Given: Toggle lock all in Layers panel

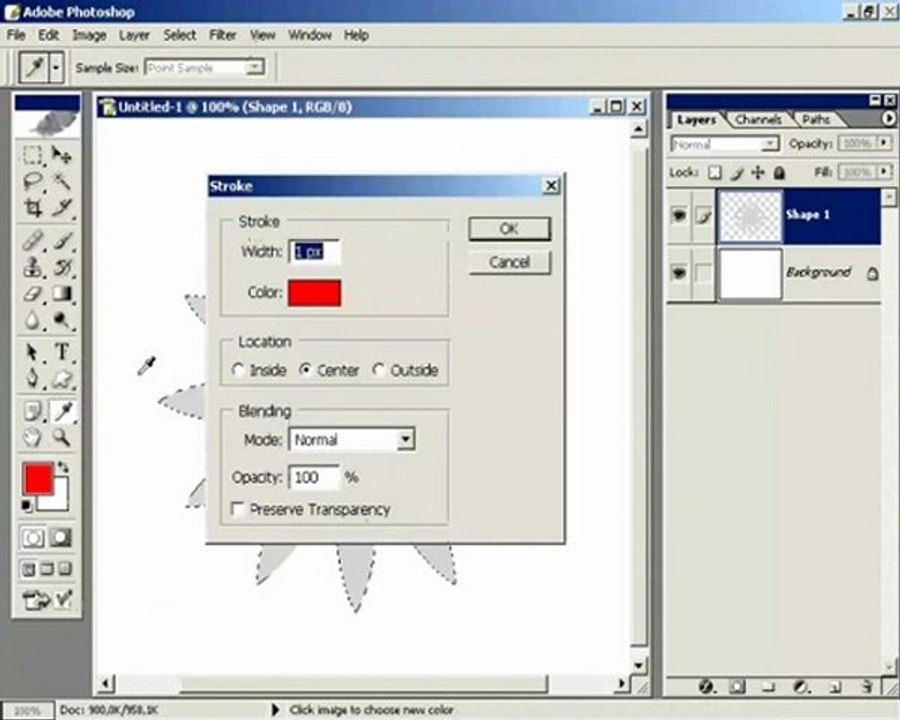Looking at the screenshot, I should pyautogui.click(x=779, y=172).
